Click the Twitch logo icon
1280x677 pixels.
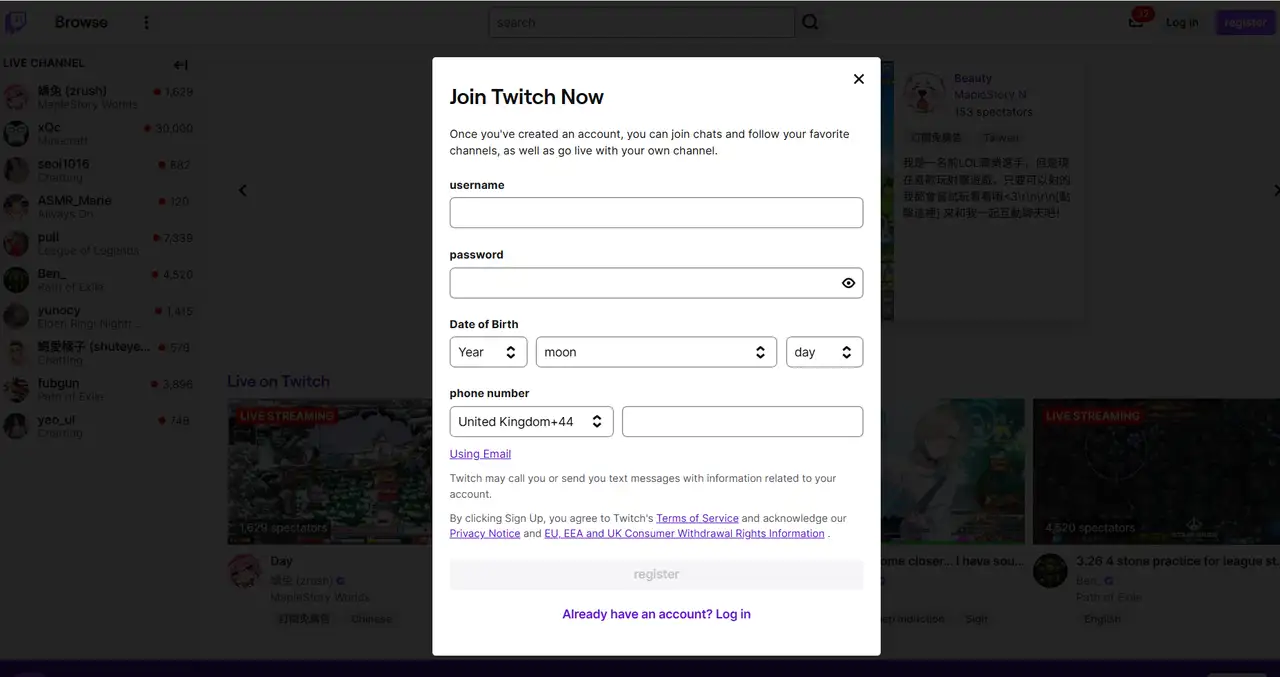tap(17, 22)
